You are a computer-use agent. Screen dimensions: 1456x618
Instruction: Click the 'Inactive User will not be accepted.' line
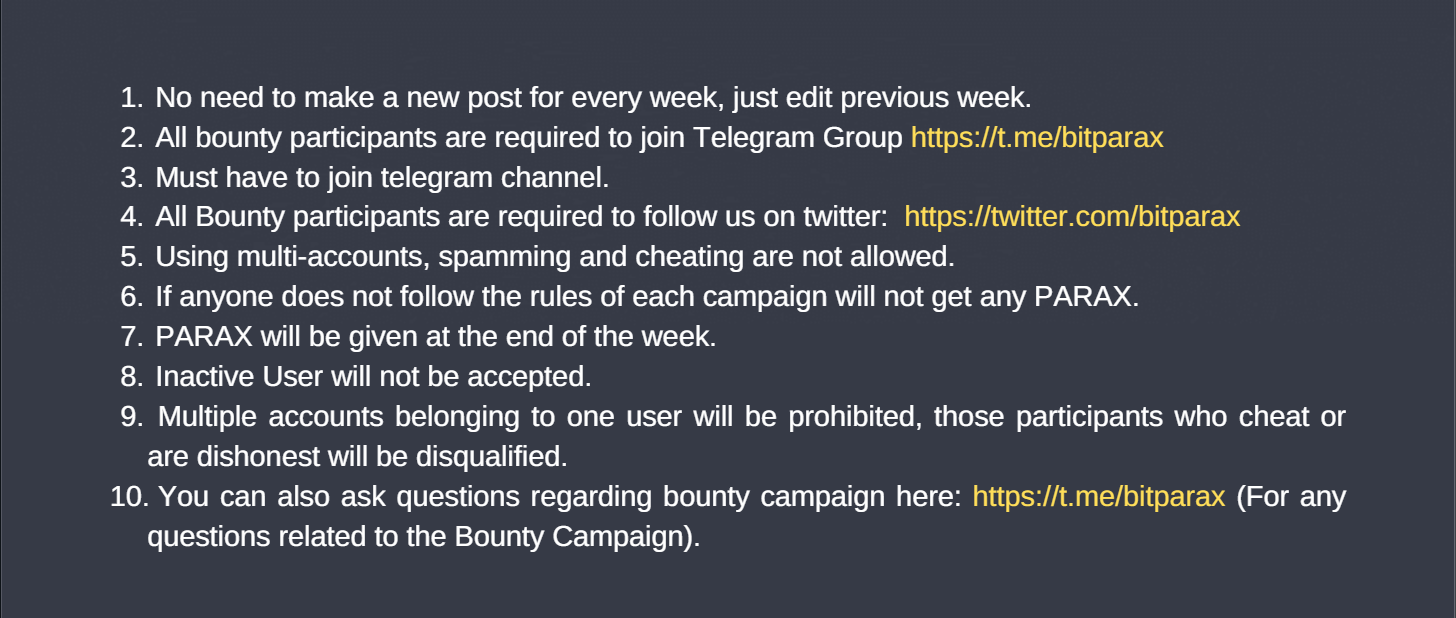coord(374,376)
